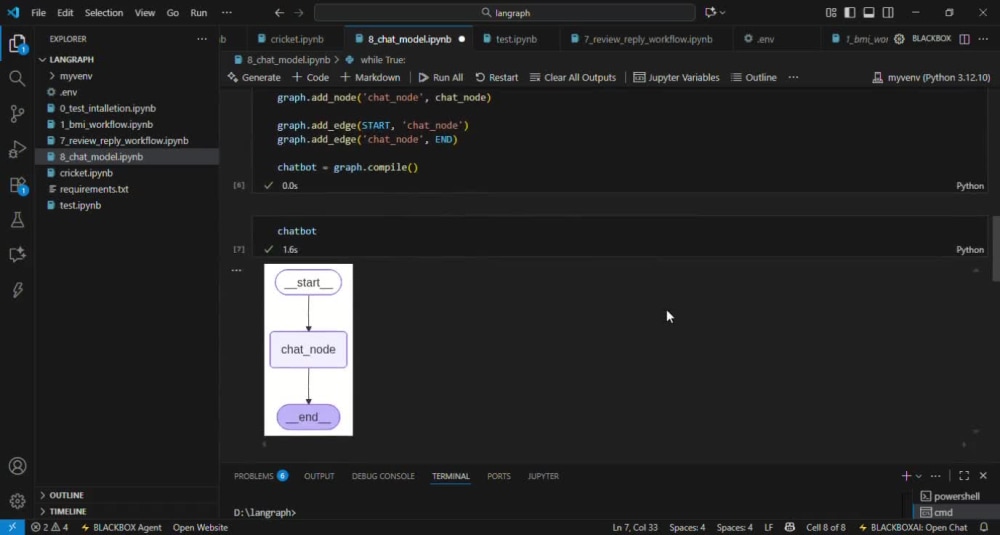Click the editor vertical scrollbar
Image resolution: width=1000 pixels, height=535 pixels.
pyautogui.click(x=996, y=249)
